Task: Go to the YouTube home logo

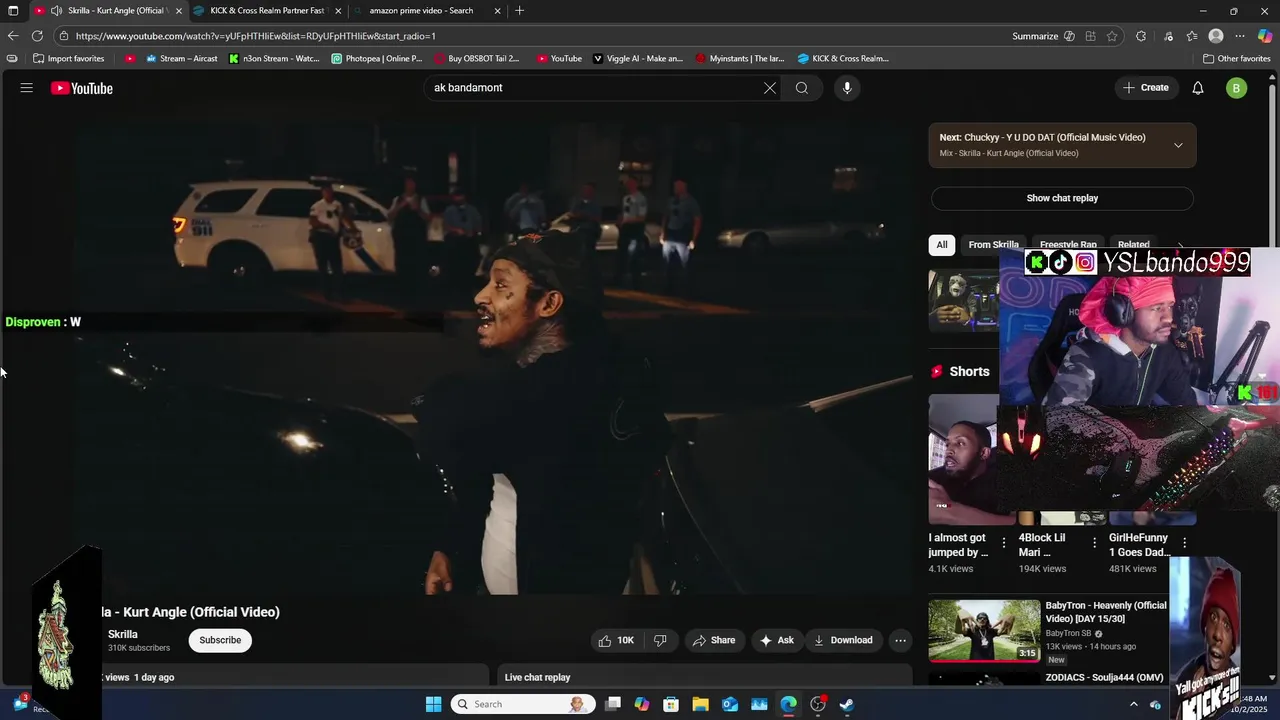Action: point(82,88)
